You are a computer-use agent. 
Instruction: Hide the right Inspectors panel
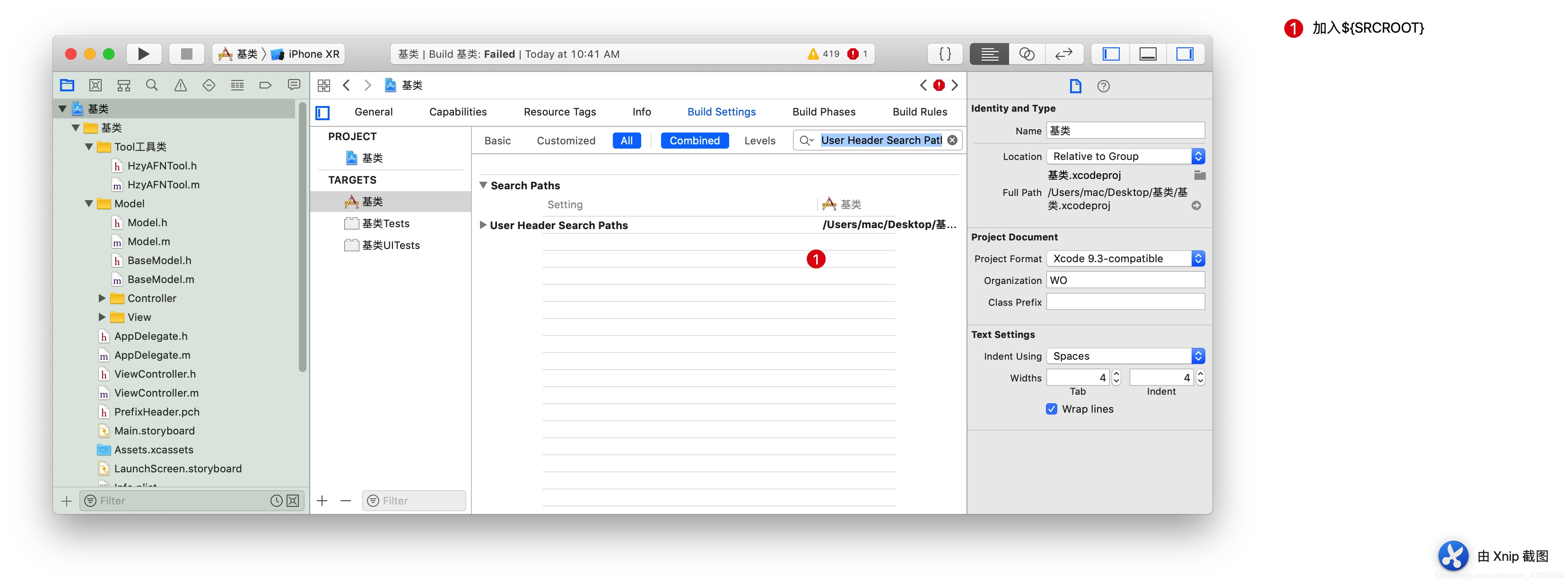click(x=1185, y=54)
